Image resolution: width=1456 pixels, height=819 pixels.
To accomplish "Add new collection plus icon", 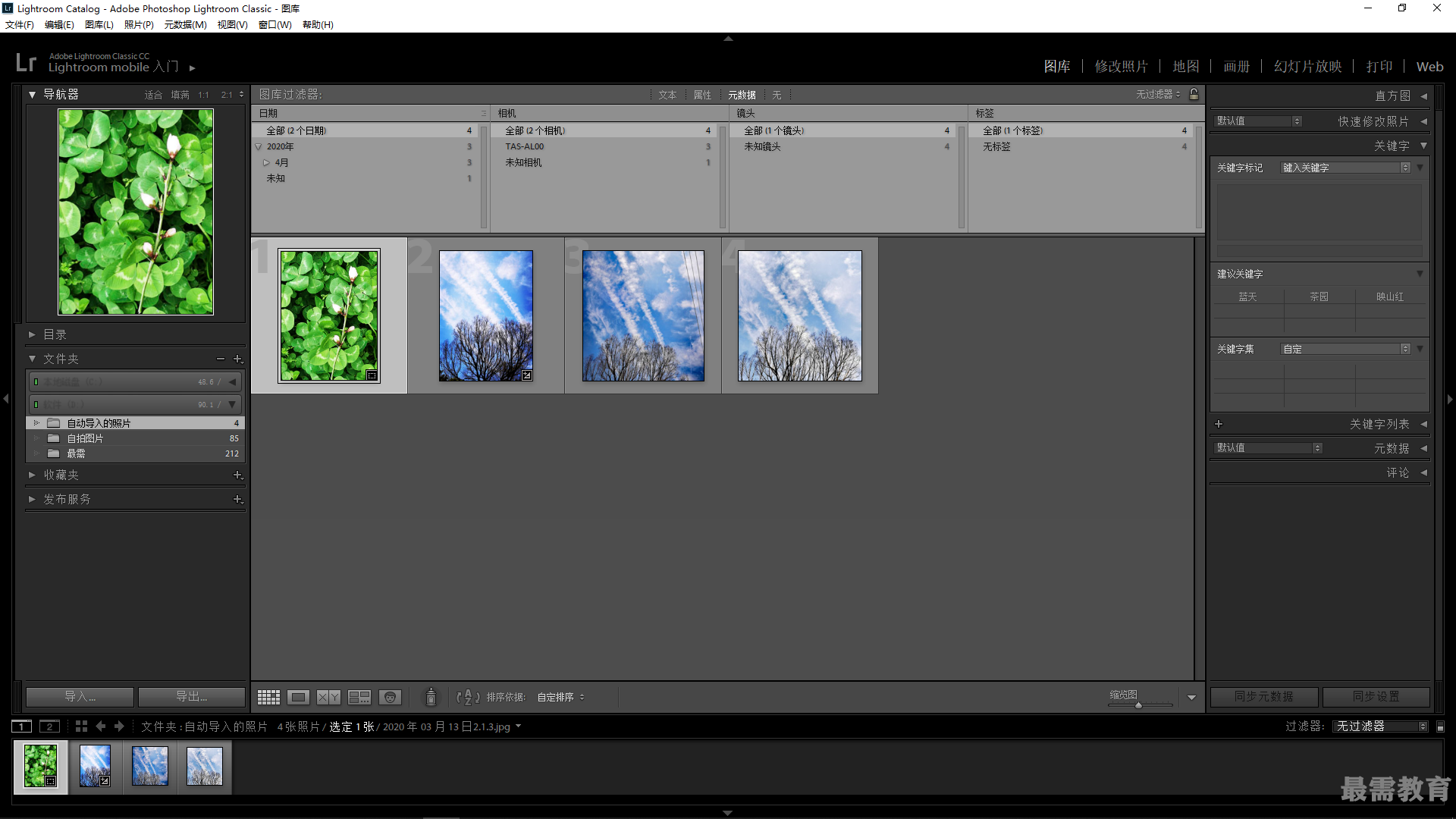I will tap(237, 475).
